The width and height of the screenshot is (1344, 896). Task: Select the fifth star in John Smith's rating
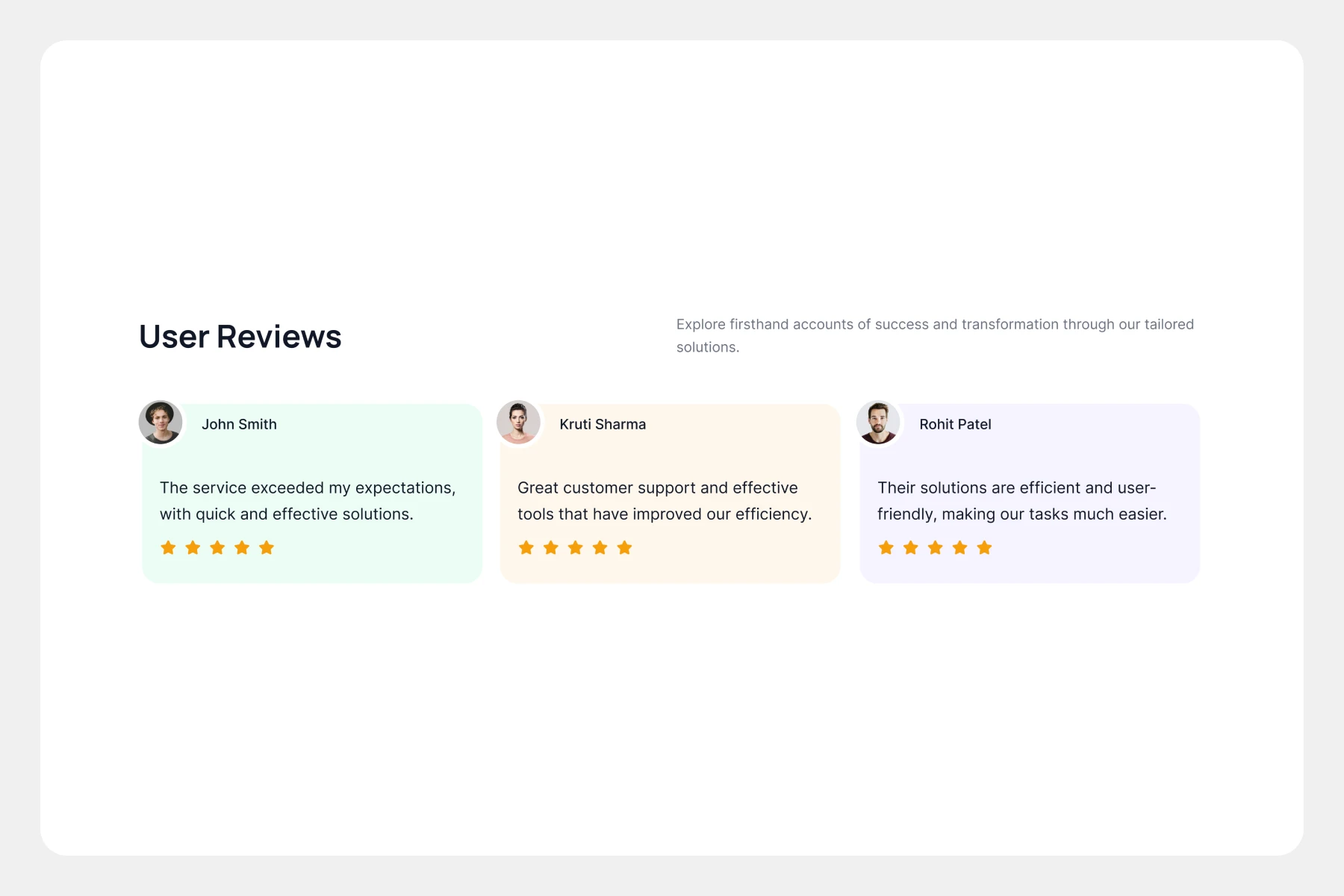(x=267, y=548)
